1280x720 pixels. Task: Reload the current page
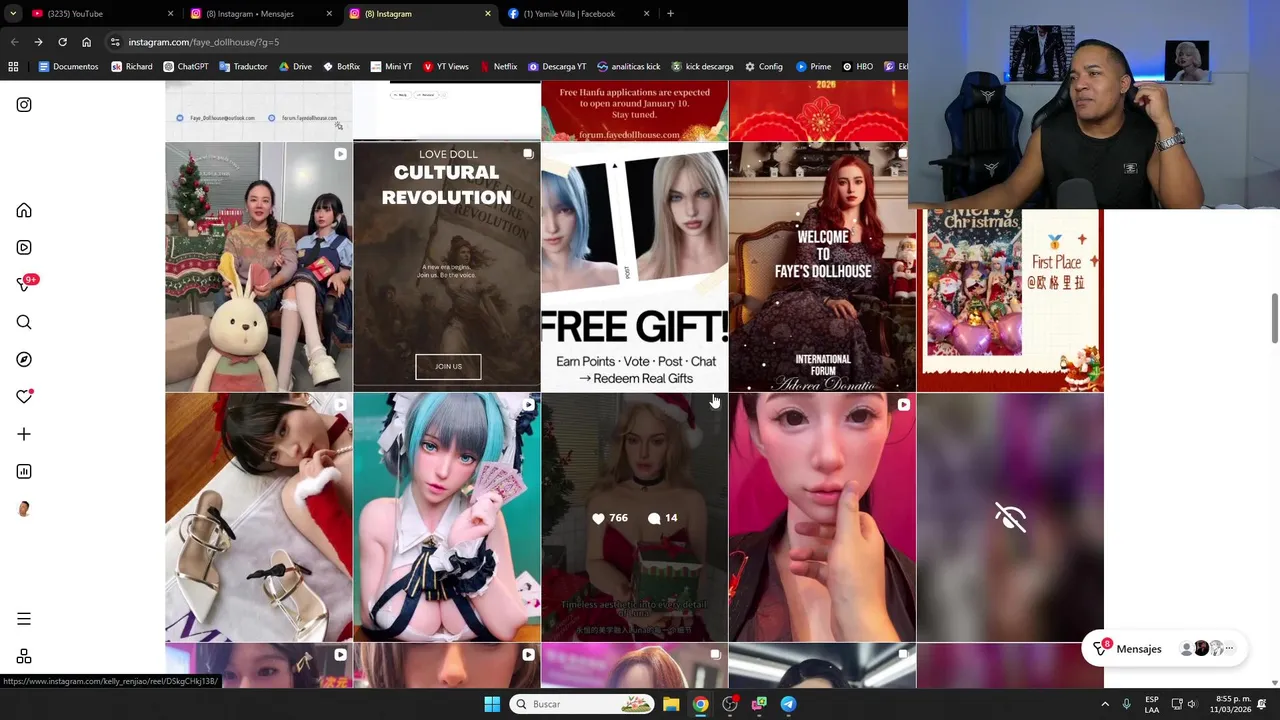tap(62, 42)
